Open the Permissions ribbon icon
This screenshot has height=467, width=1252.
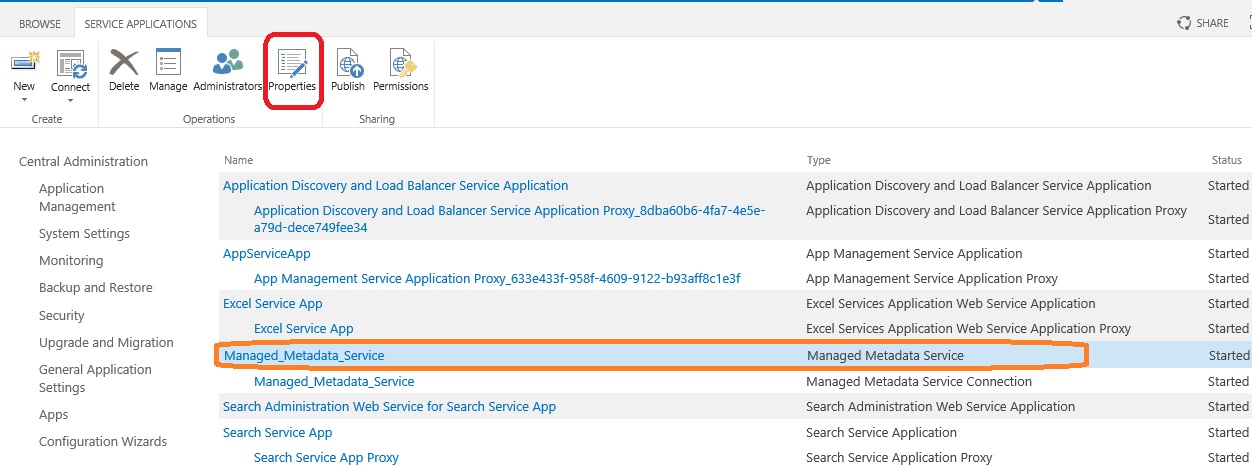[401, 63]
